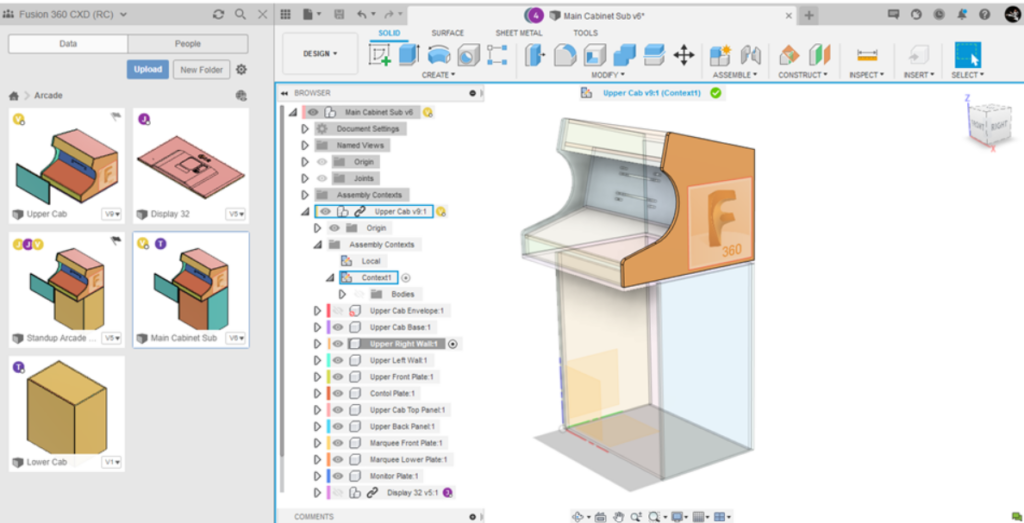The height and width of the screenshot is (523, 1024).
Task: Toggle visibility of Upper Right Wall:1
Action: pyautogui.click(x=338, y=343)
